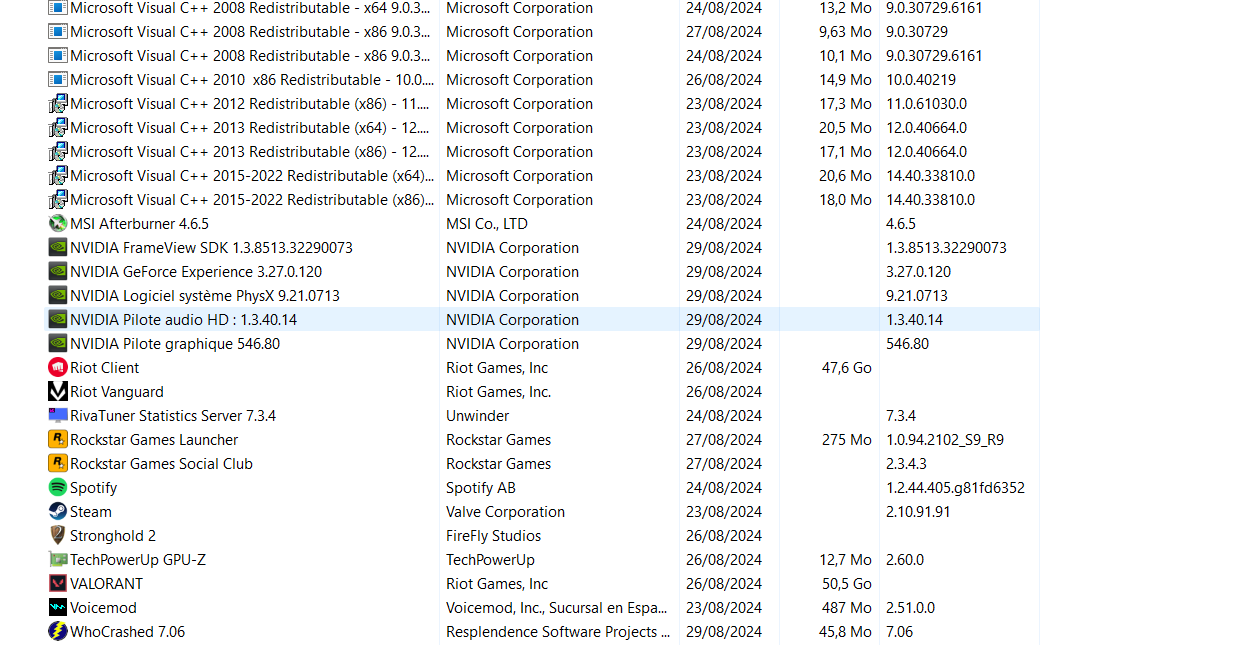Click version '2.3.4.3' for Social Club
This screenshot has width=1251, height=645.
(906, 464)
